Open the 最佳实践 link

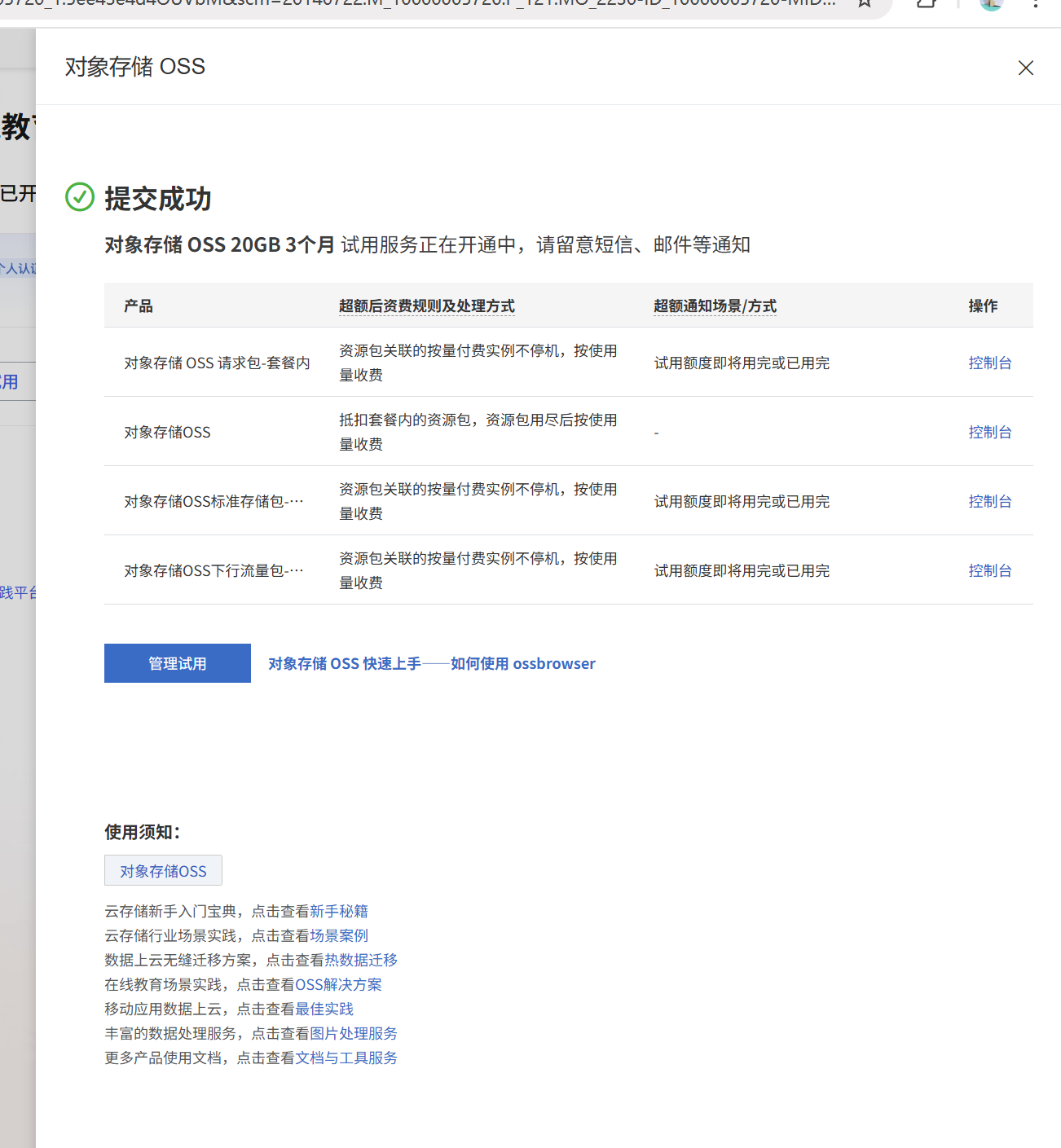[324, 1009]
